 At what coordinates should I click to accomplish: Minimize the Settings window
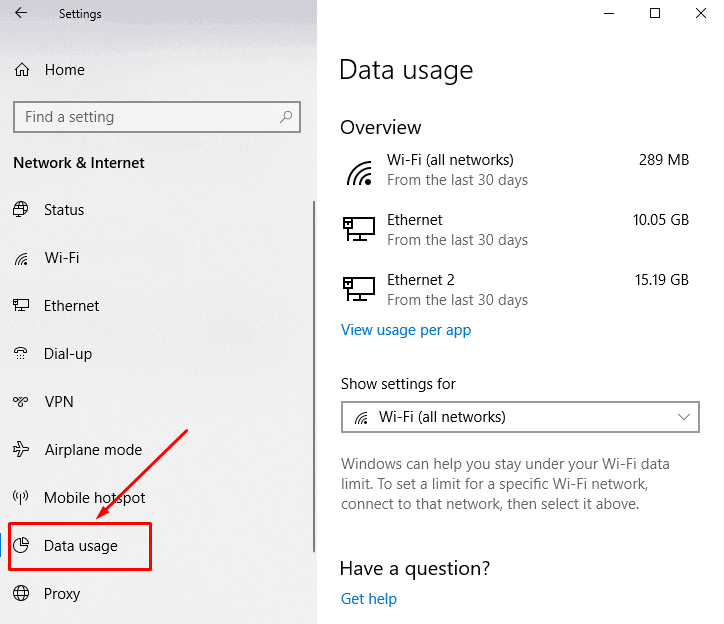pos(609,13)
